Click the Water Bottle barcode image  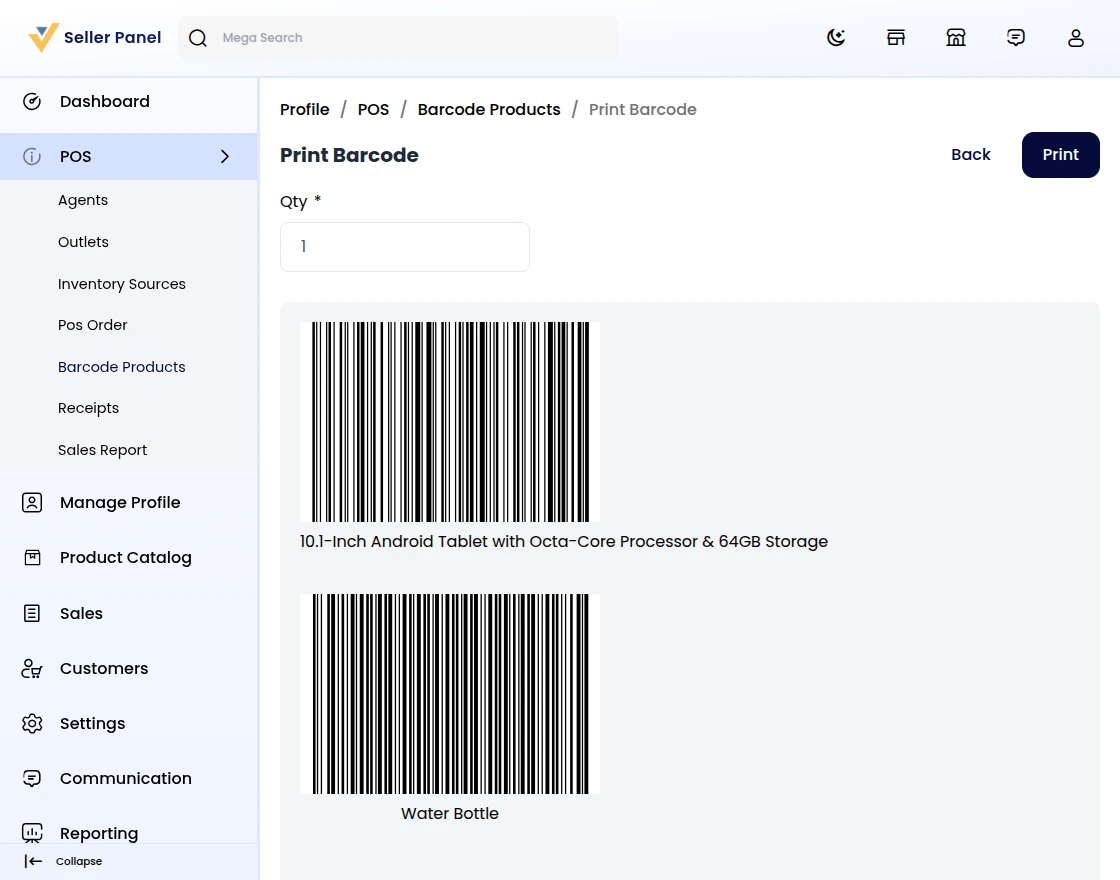(450, 694)
